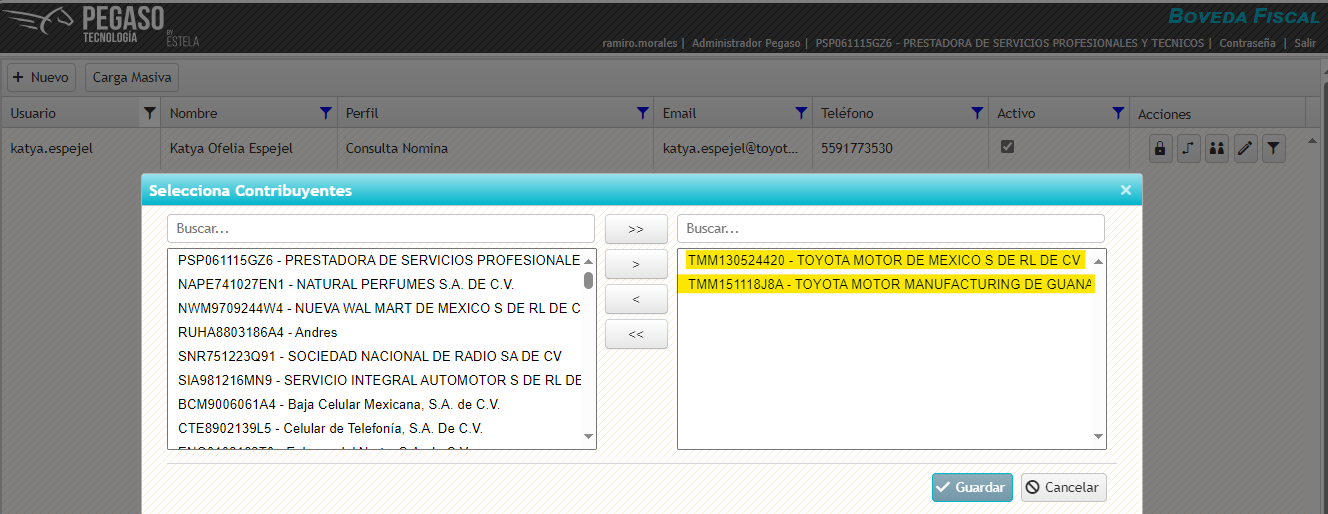This screenshot has width=1328, height=514.
Task: Open the filter on Nombre column
Action: coord(325,113)
